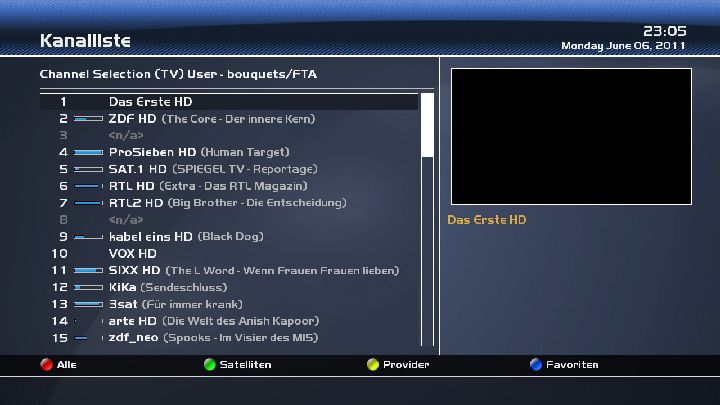Select RTL2 HD channel row

(x=229, y=203)
